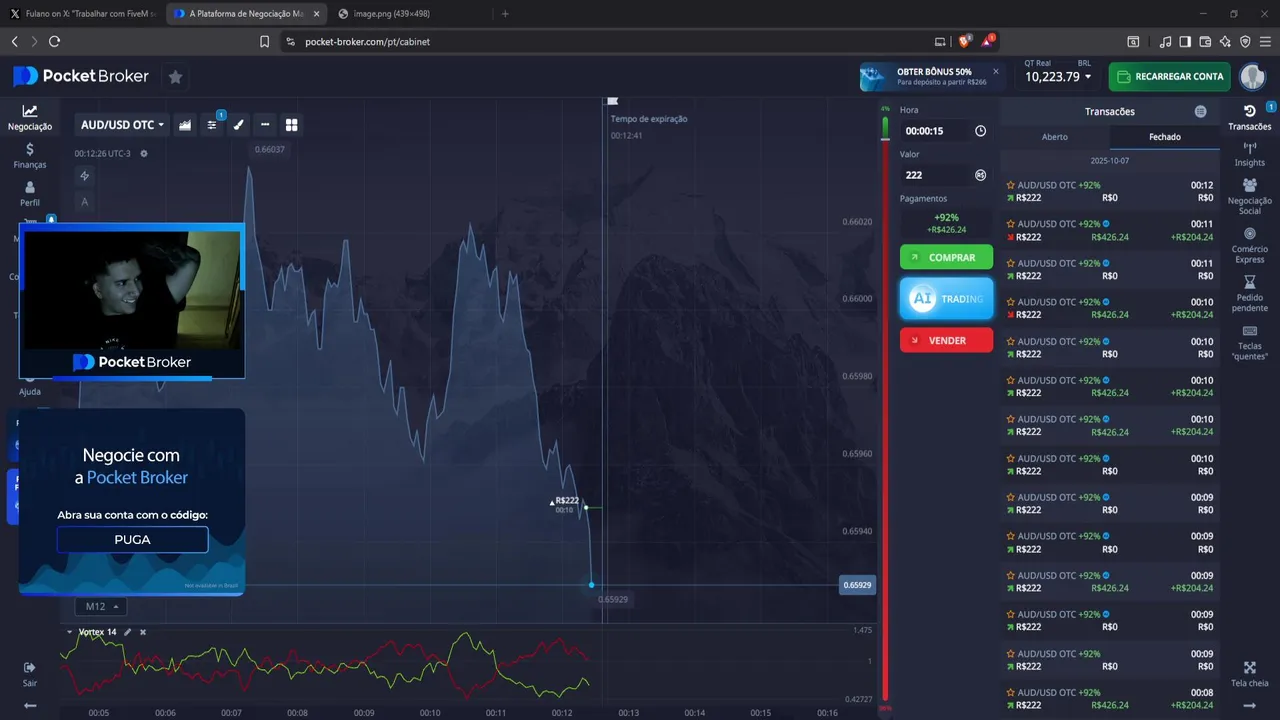Open Transações history panel icon
This screenshot has width=1280, height=720.
click(1249, 117)
